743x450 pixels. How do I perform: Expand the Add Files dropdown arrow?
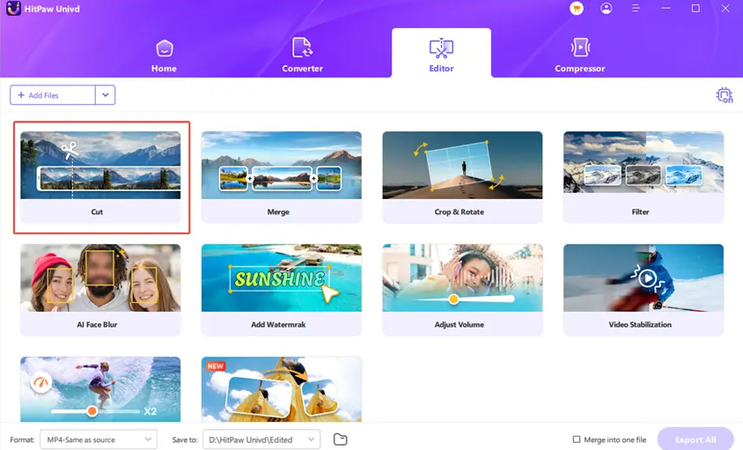[105, 95]
